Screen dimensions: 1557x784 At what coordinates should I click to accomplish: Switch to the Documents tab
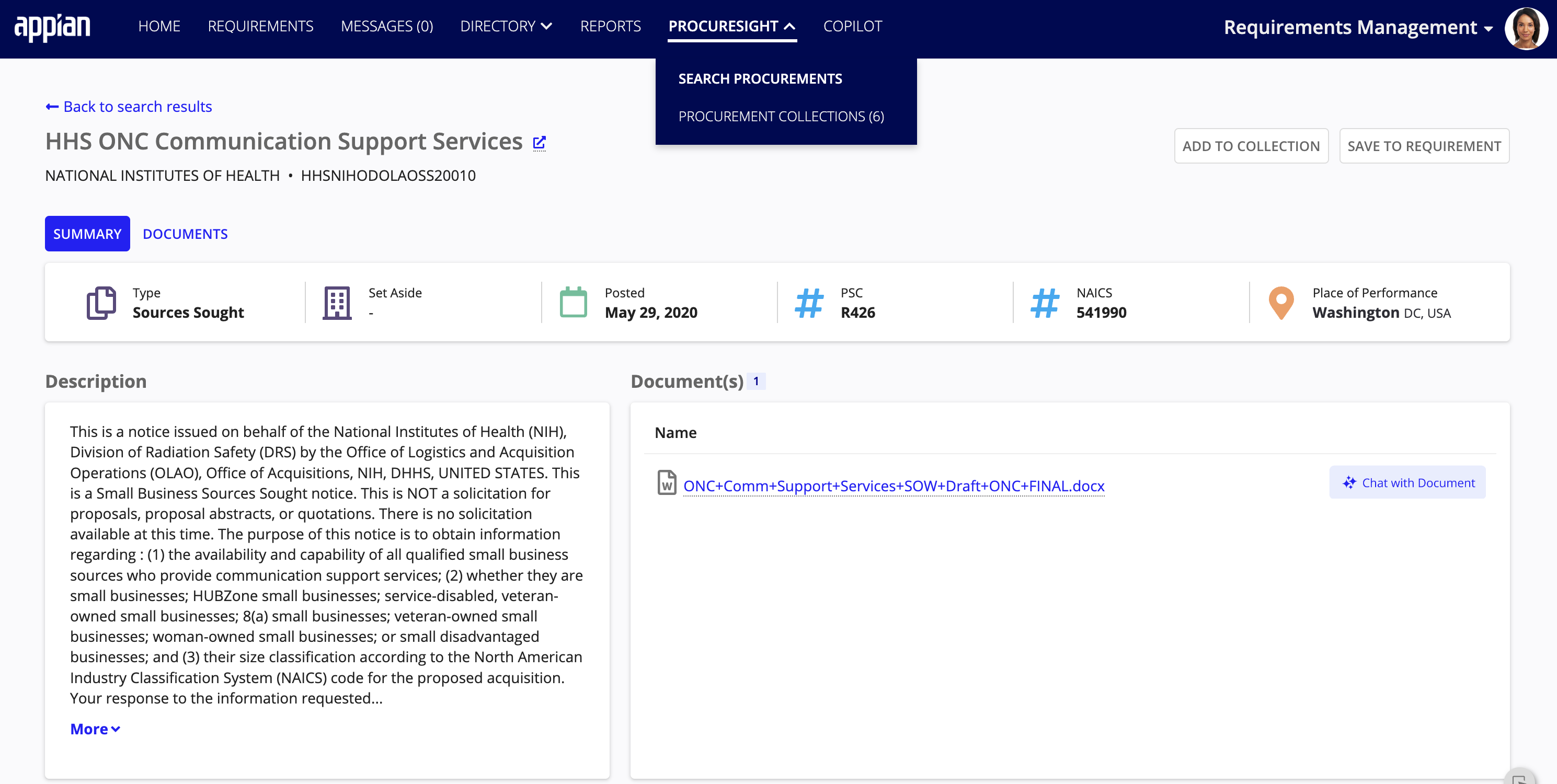pos(185,234)
